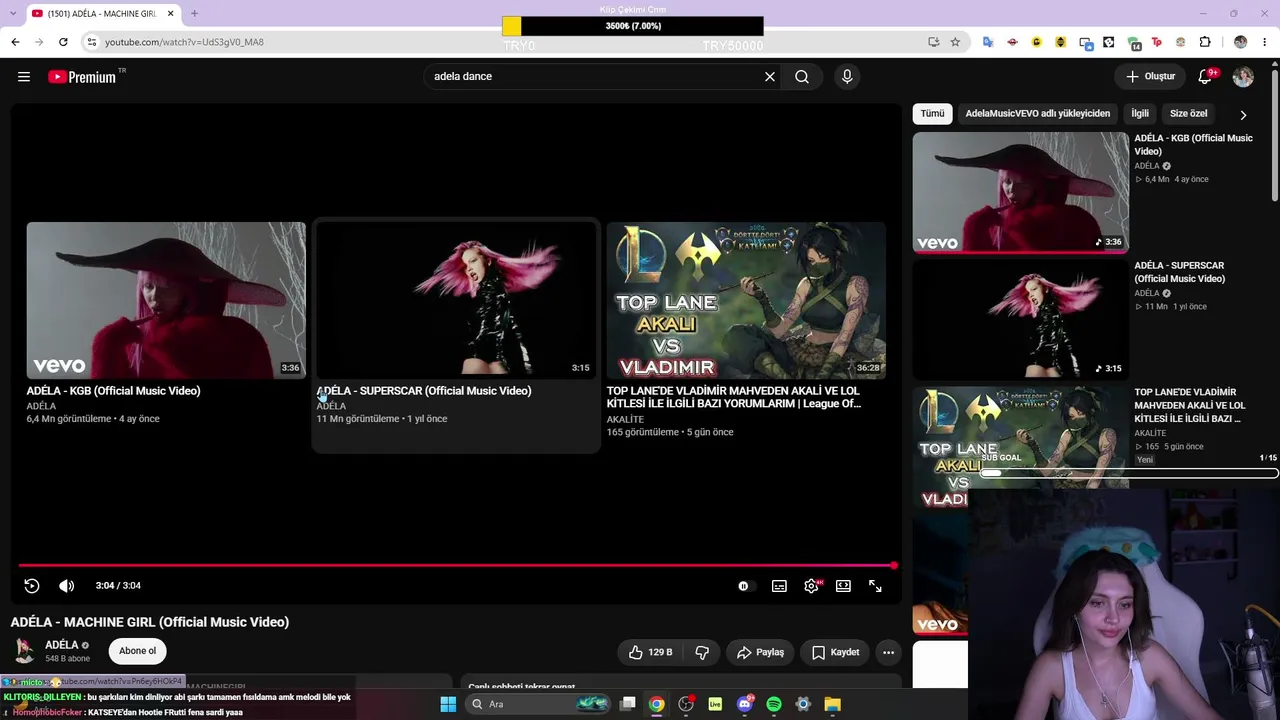Click the taskbar Ara search box
The width and height of the screenshot is (1280, 720).
point(539,704)
